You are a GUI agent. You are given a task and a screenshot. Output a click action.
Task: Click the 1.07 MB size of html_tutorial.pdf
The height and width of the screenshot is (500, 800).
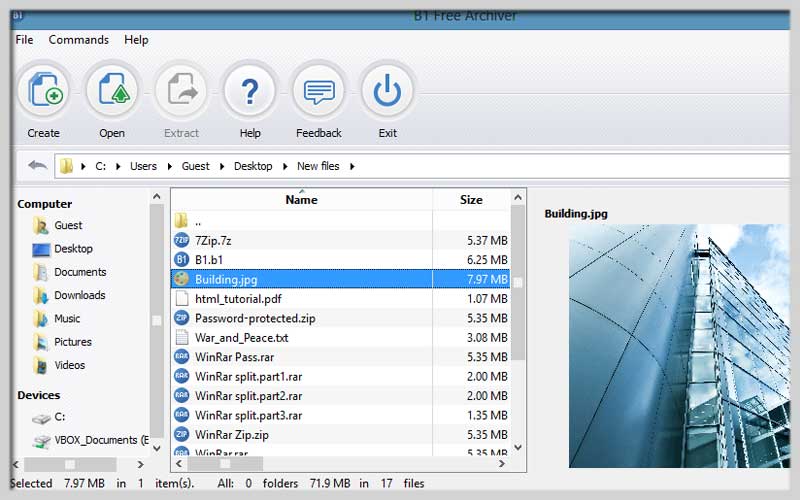click(487, 298)
